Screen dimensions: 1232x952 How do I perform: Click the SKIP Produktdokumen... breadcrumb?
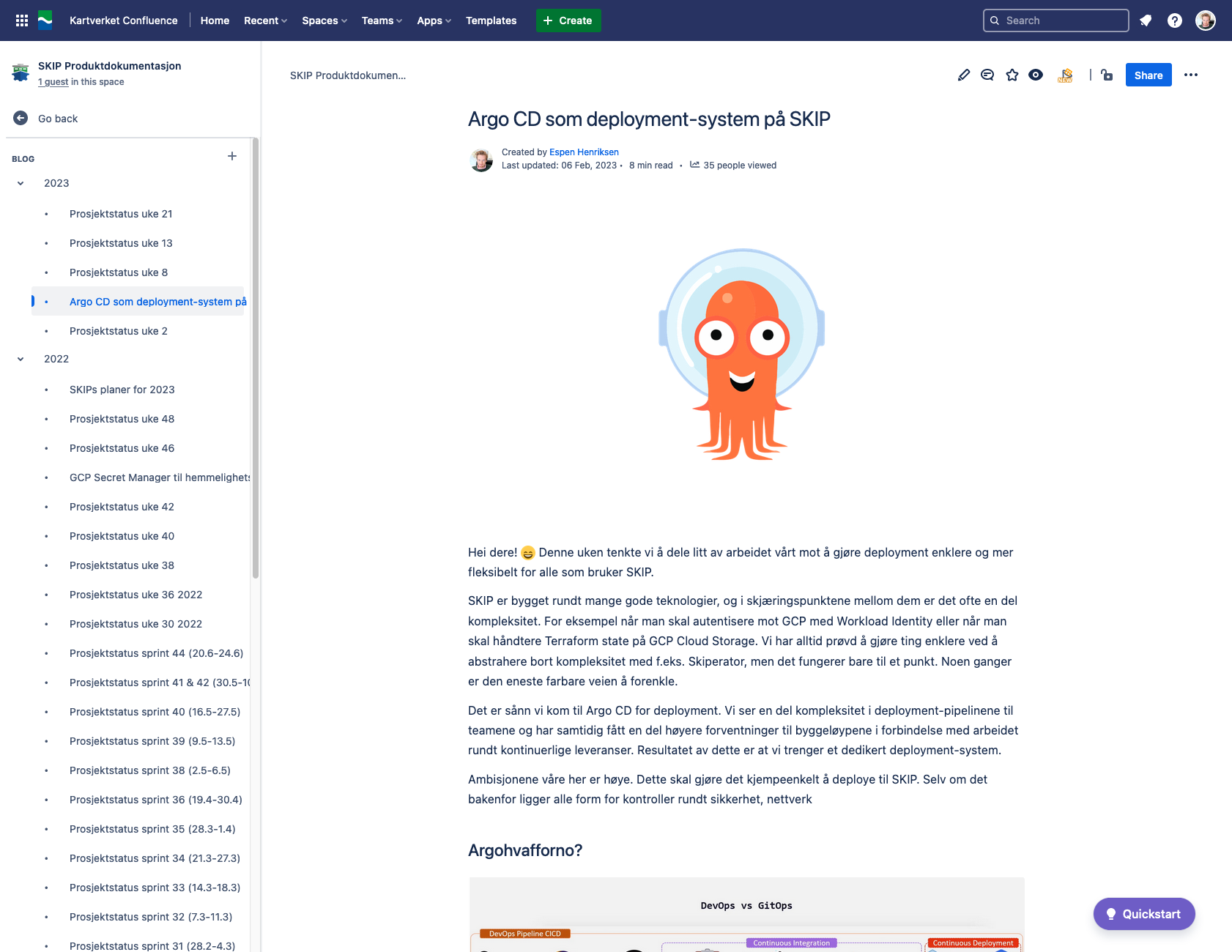click(x=348, y=75)
